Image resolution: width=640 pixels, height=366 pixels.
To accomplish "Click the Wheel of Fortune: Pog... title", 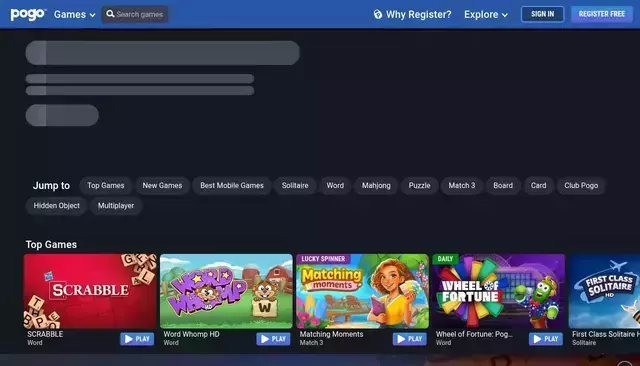I will (x=474, y=334).
